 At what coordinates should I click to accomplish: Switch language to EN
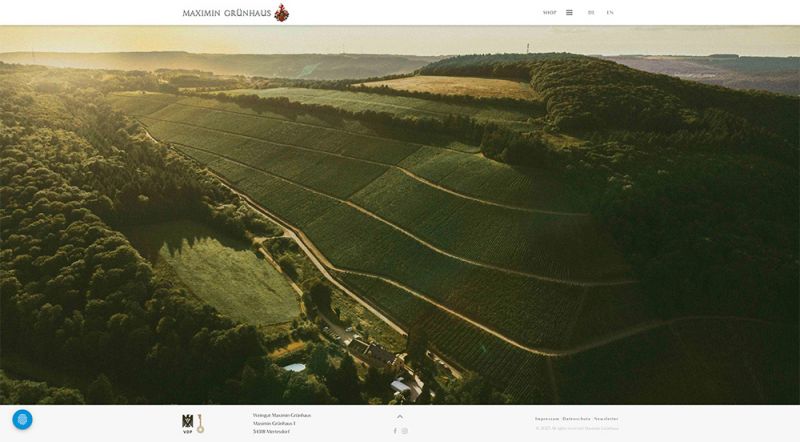tap(610, 12)
